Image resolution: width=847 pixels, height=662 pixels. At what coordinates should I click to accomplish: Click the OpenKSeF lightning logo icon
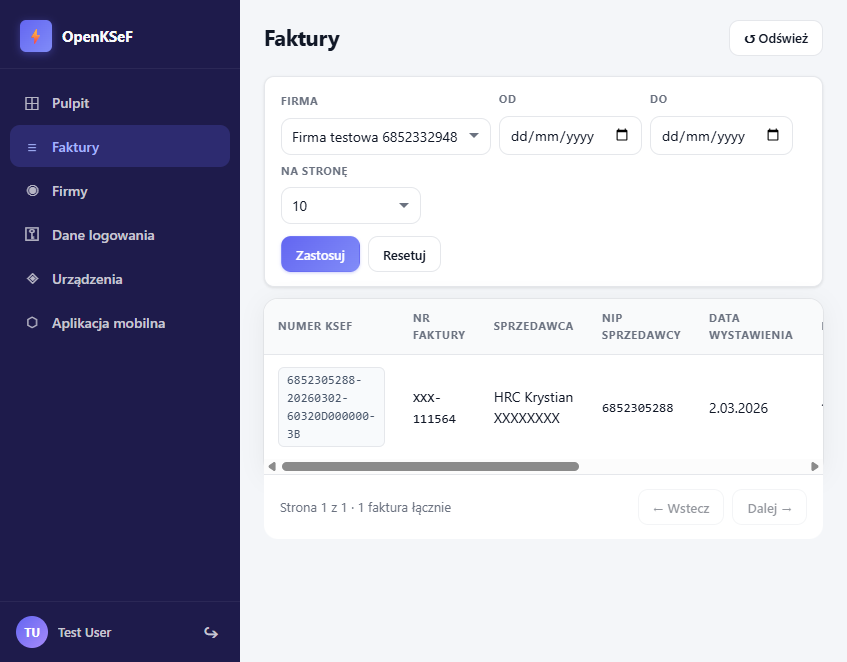tap(36, 36)
